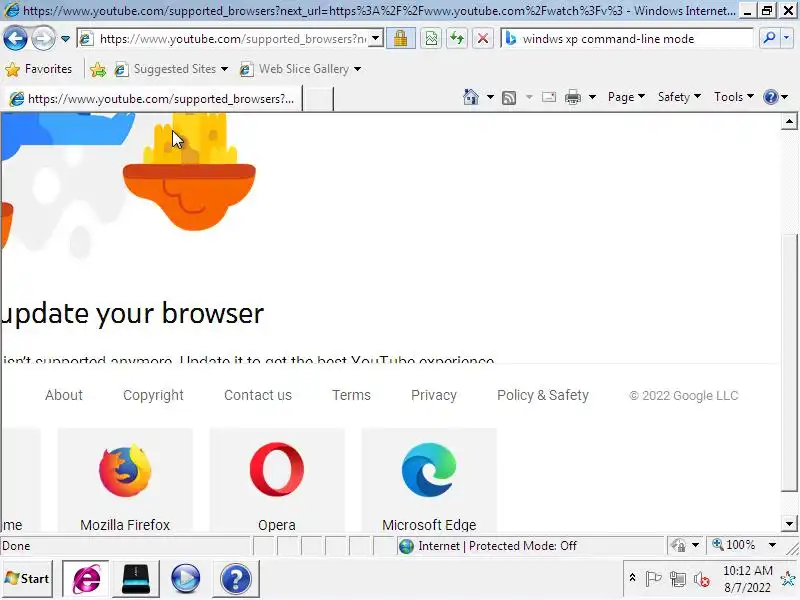The image size is (800, 600).
Task: Follow the Privacy footer link
Action: click(434, 395)
